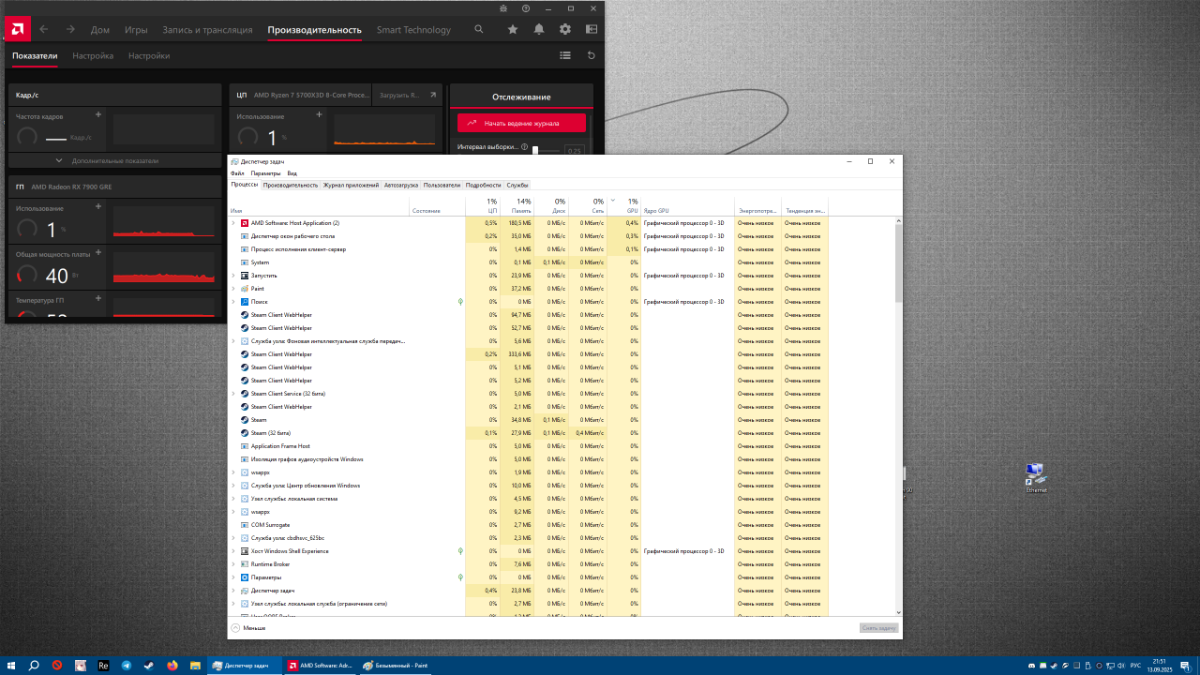Open Smart Technology tab in AMD Software
Image resolution: width=1200 pixels, height=675 pixels.
click(414, 30)
